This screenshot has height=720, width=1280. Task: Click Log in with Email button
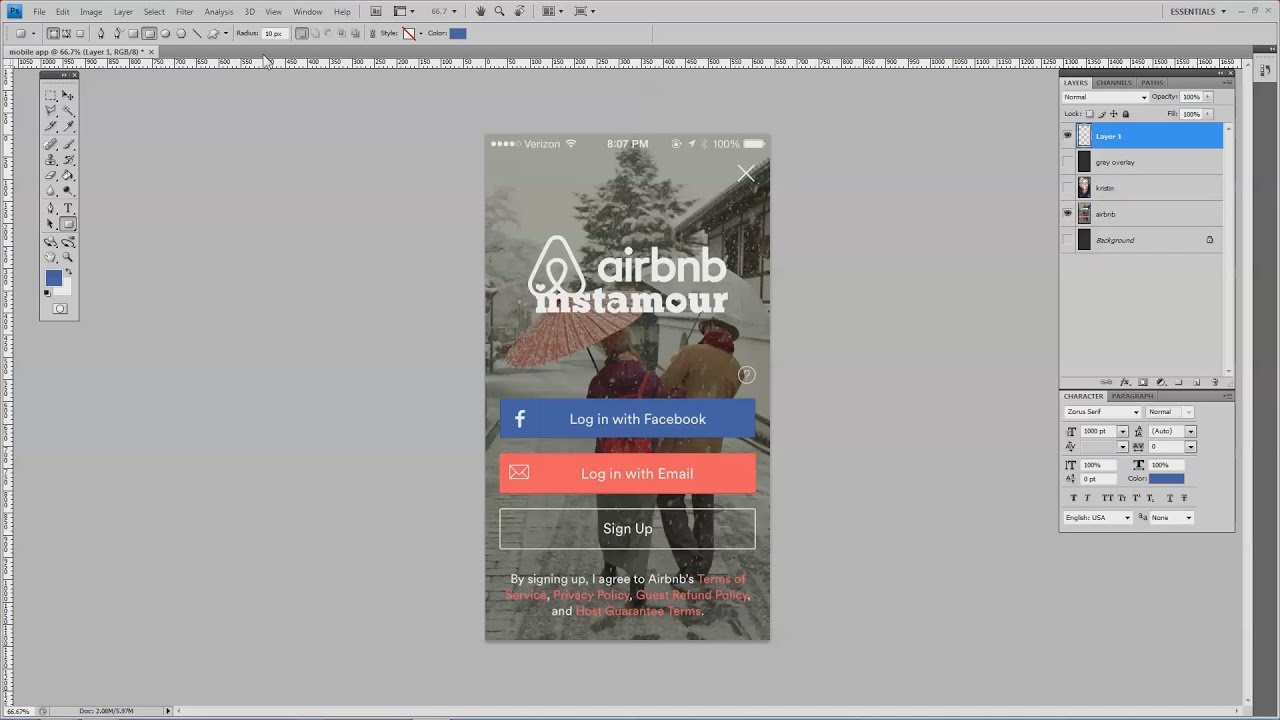[x=627, y=474]
